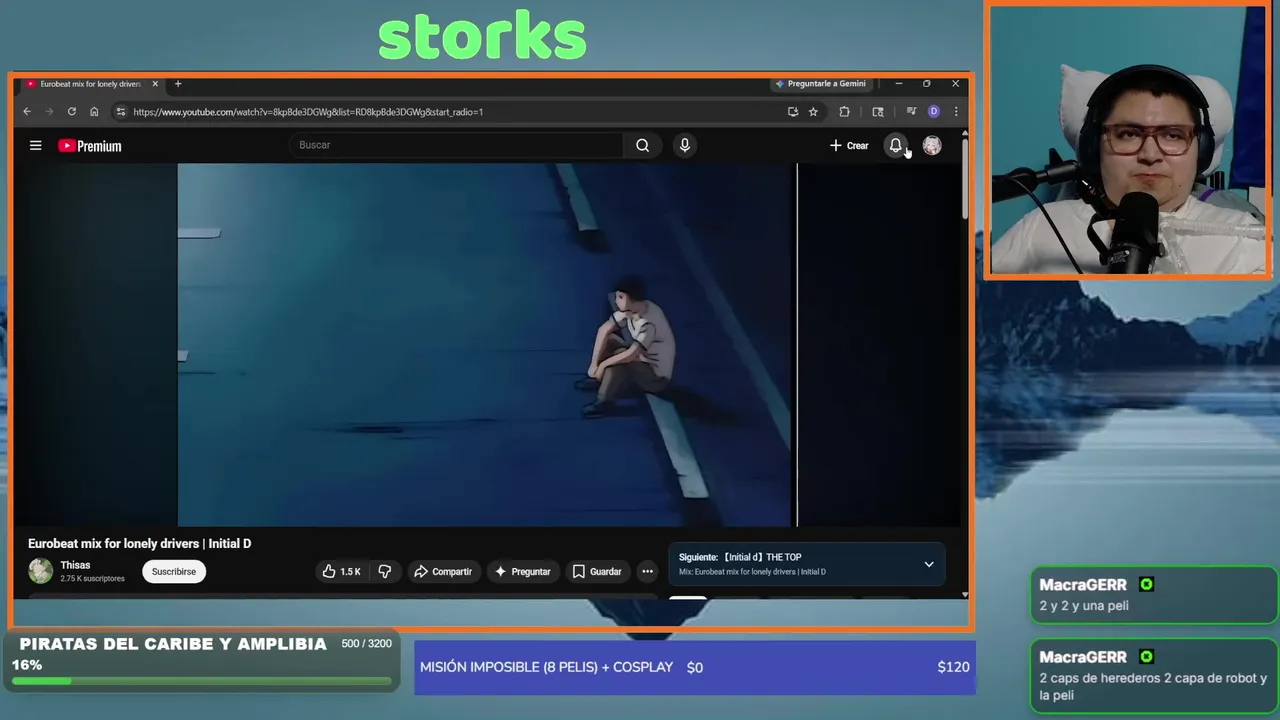
Task: Click inside the Buscar search field
Action: pyautogui.click(x=456, y=145)
